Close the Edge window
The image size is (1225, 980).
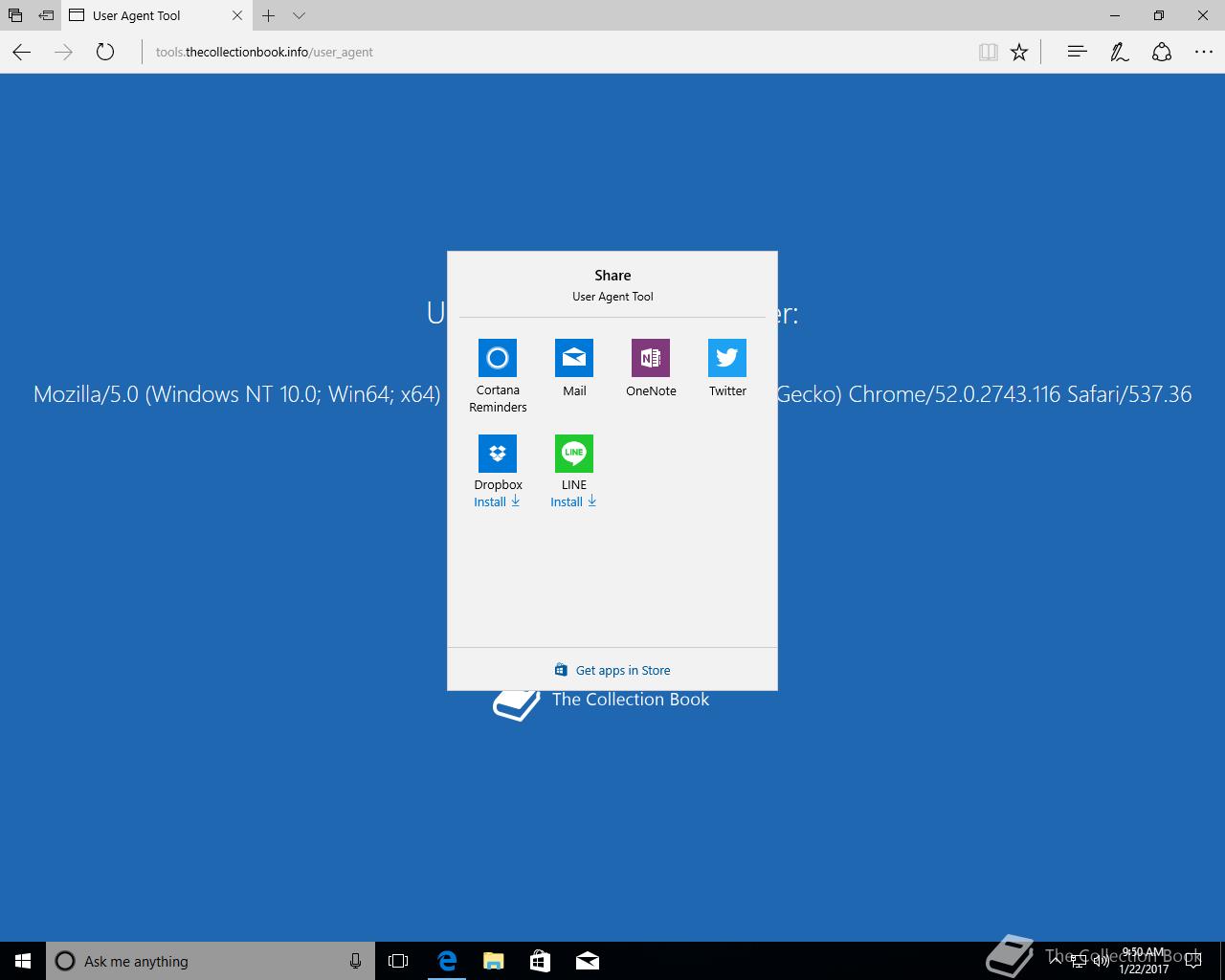[x=1203, y=15]
